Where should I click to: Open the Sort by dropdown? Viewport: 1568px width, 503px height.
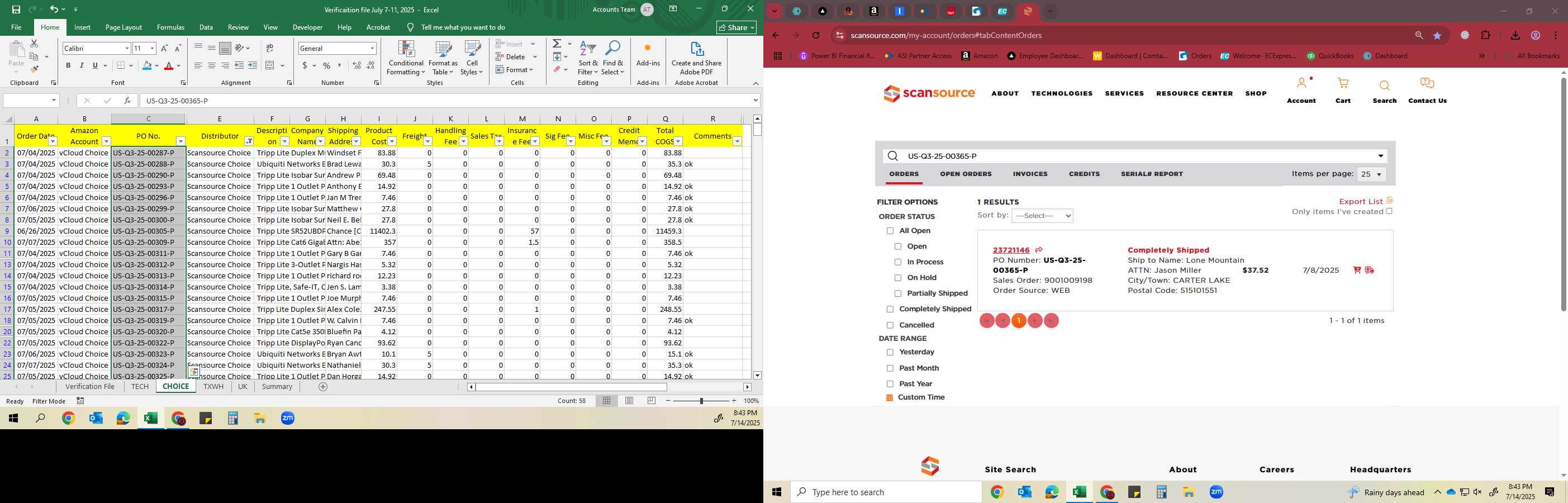[1042, 216]
